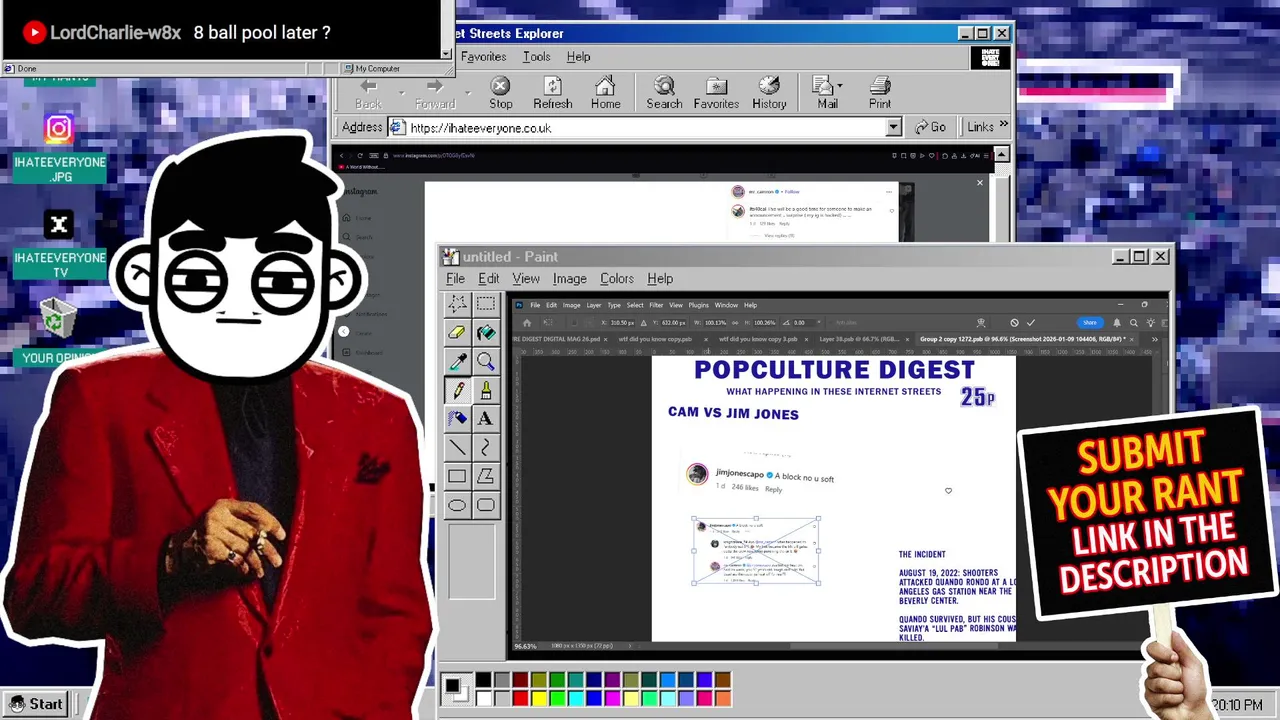Click the Forward arrow in Streets Explorer
The image size is (1280, 720).
[435, 93]
